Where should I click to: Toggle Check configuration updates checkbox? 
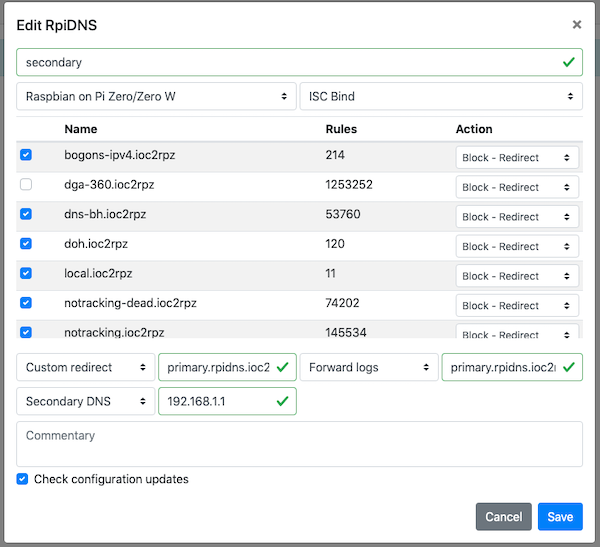click(22, 479)
